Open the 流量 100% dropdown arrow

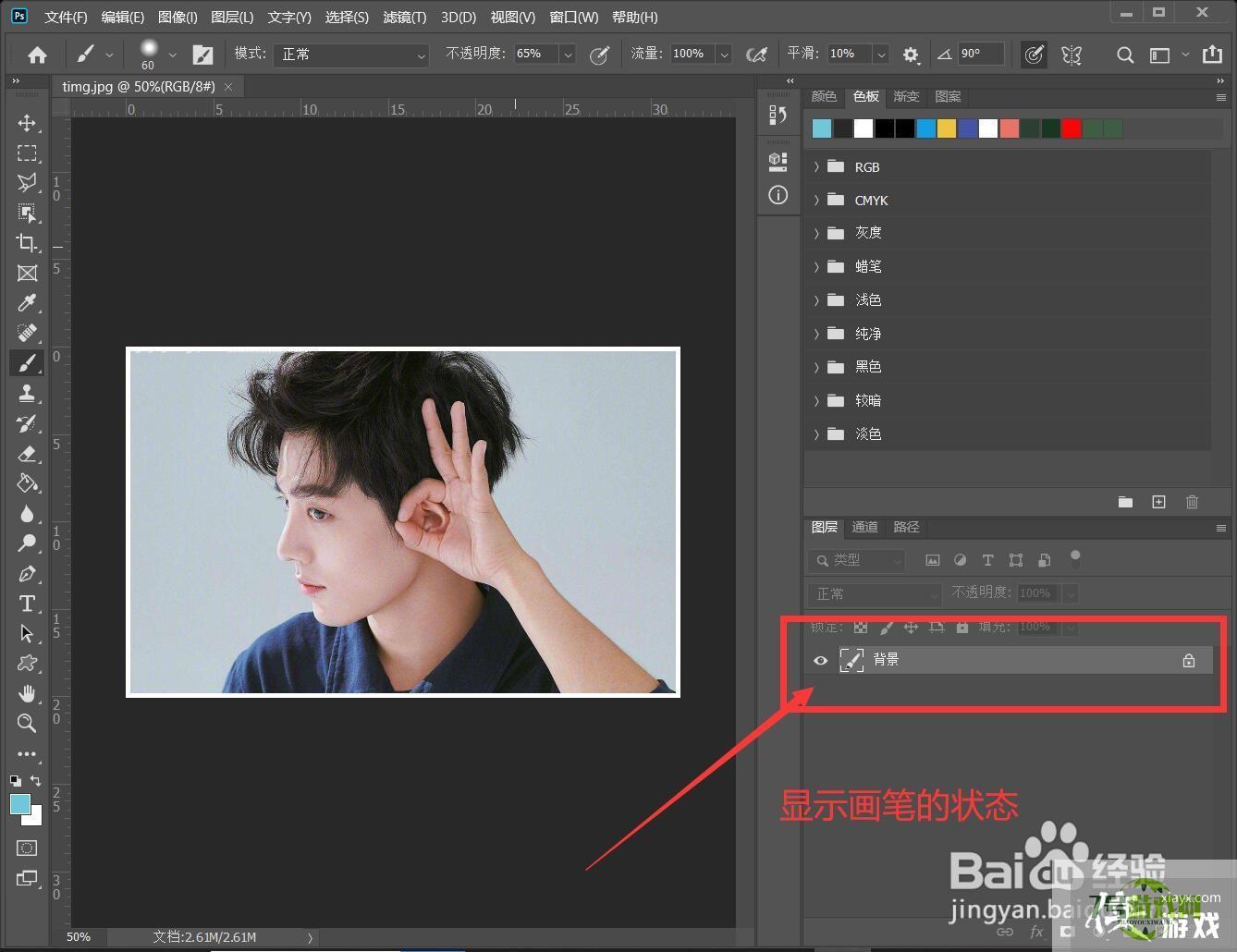click(x=725, y=55)
